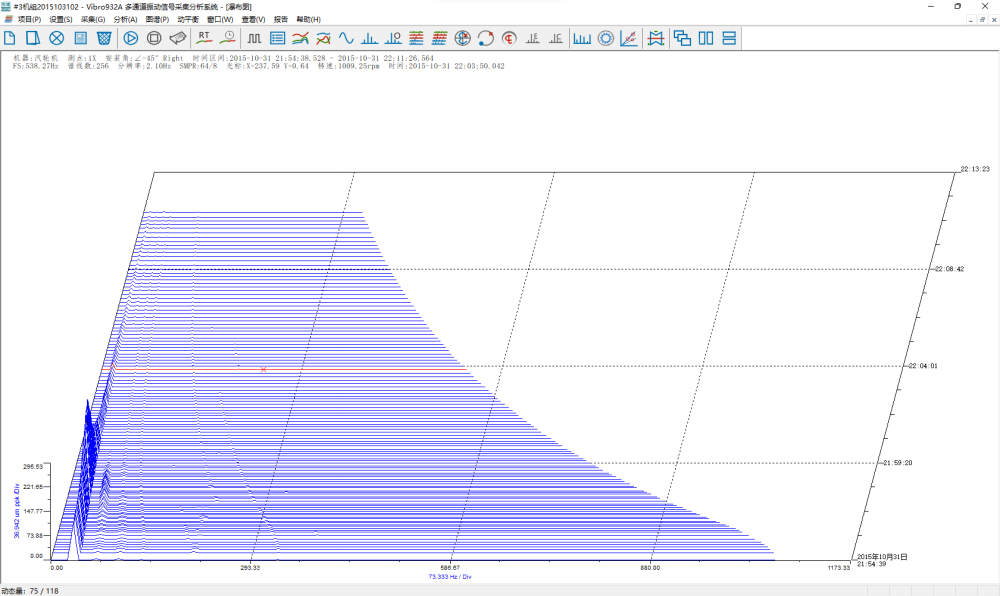Screen dimensions: 1000x596
Task: Open the 项目(P) menu
Action: pos(29,20)
